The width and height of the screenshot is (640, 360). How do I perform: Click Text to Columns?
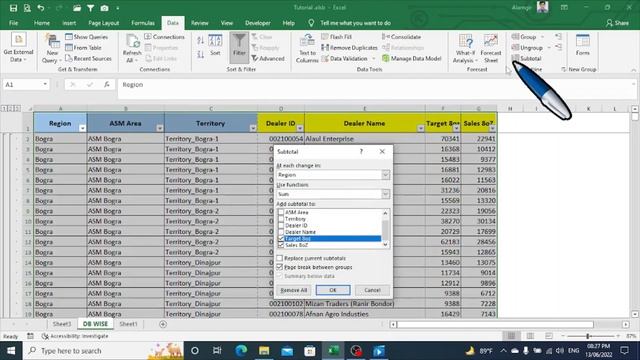coord(307,48)
